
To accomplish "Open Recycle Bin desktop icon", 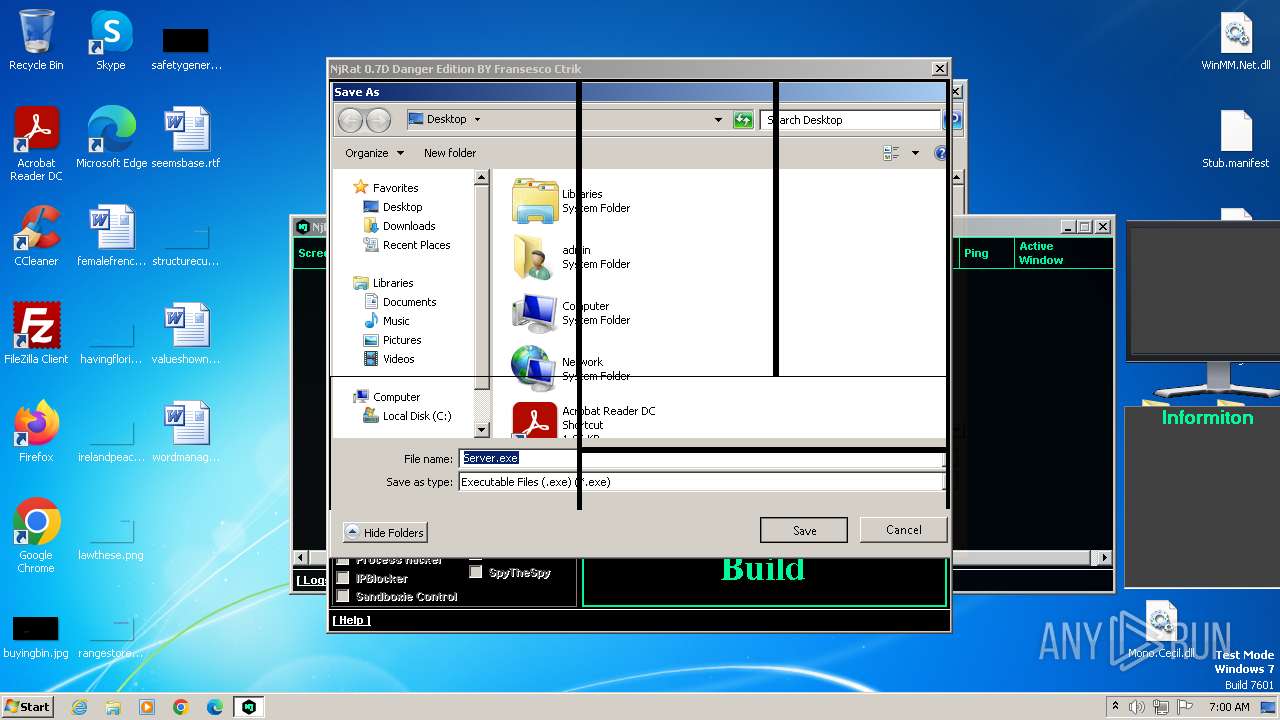I will (36, 40).
